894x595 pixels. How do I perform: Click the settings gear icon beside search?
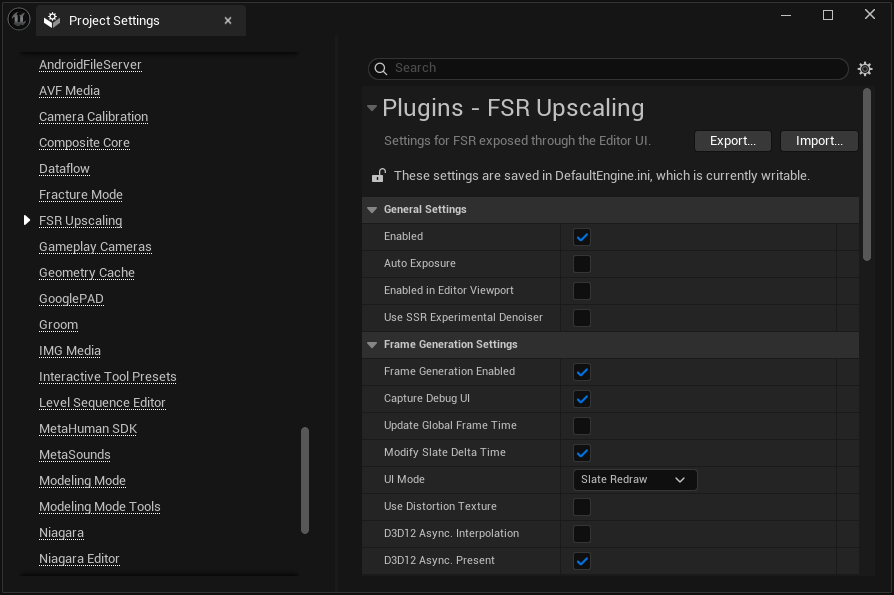pyautogui.click(x=865, y=69)
